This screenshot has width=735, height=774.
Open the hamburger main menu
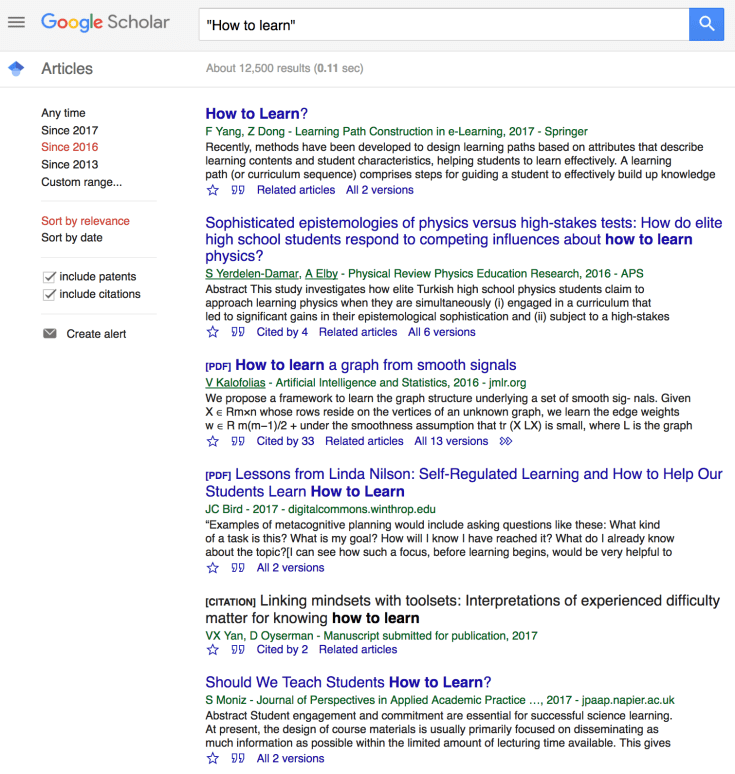coord(16,22)
